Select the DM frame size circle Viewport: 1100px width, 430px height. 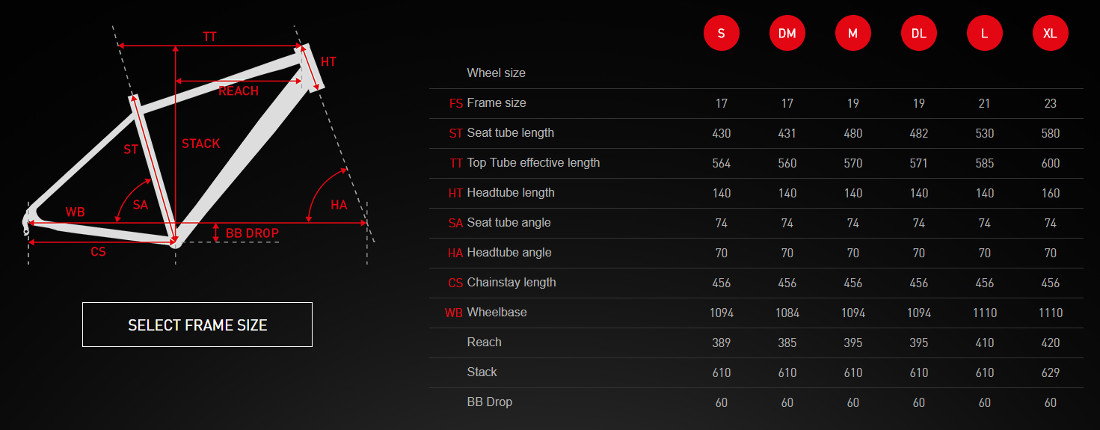(x=787, y=33)
